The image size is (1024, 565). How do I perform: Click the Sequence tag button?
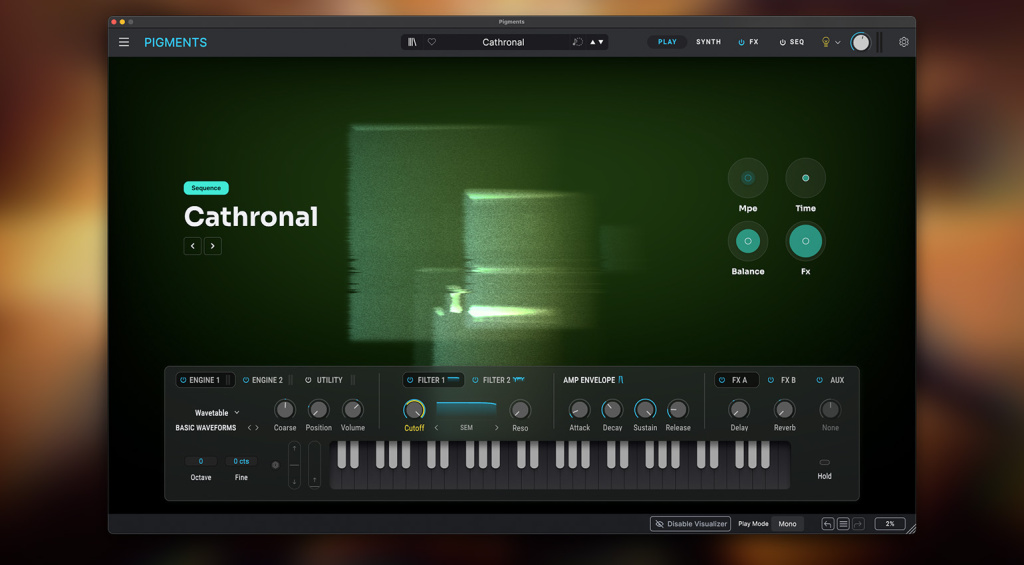coord(206,188)
